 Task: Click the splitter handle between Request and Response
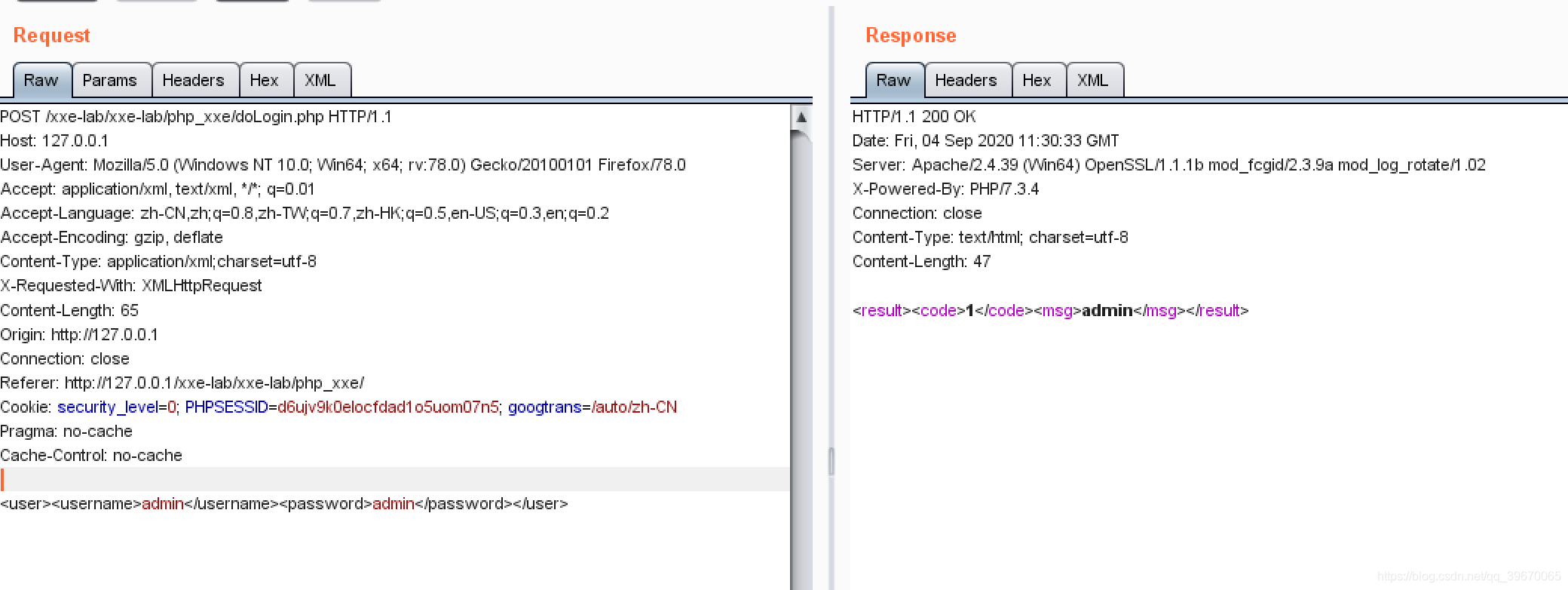pos(831,461)
